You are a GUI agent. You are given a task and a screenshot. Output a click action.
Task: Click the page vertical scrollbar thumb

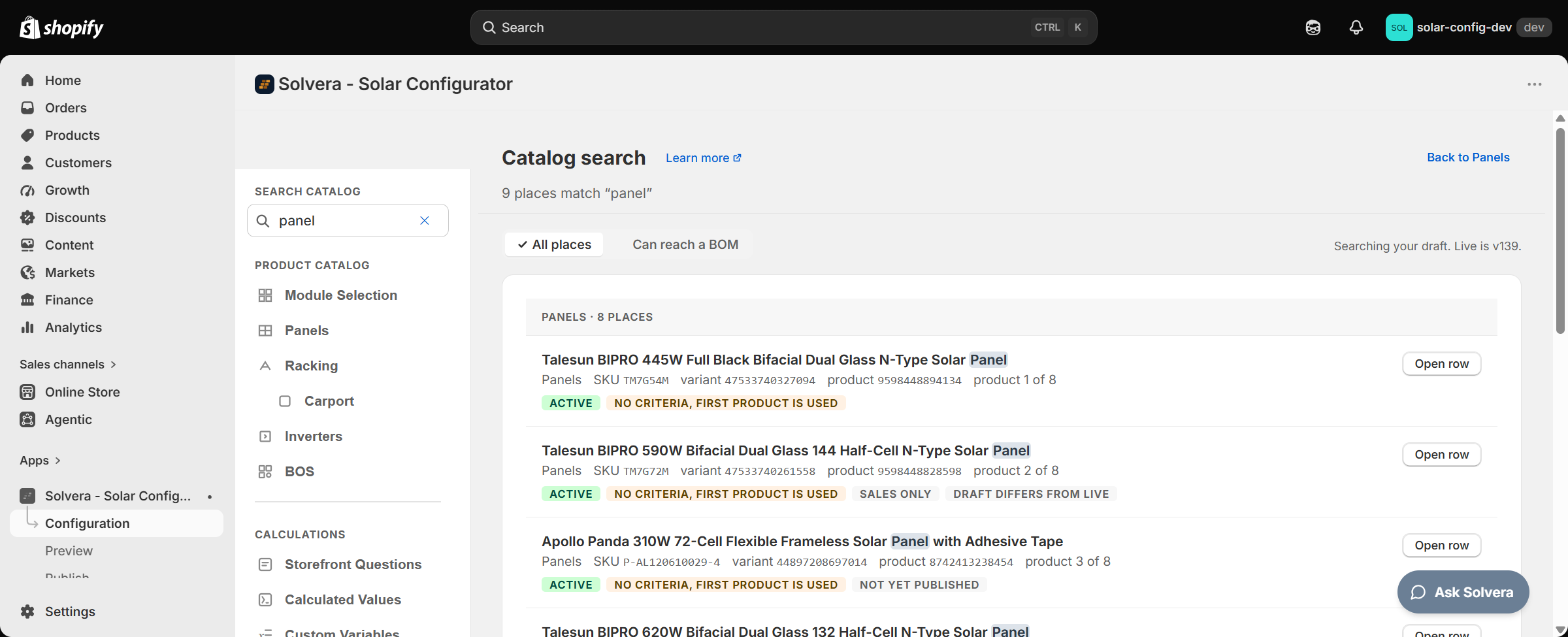(x=1560, y=230)
